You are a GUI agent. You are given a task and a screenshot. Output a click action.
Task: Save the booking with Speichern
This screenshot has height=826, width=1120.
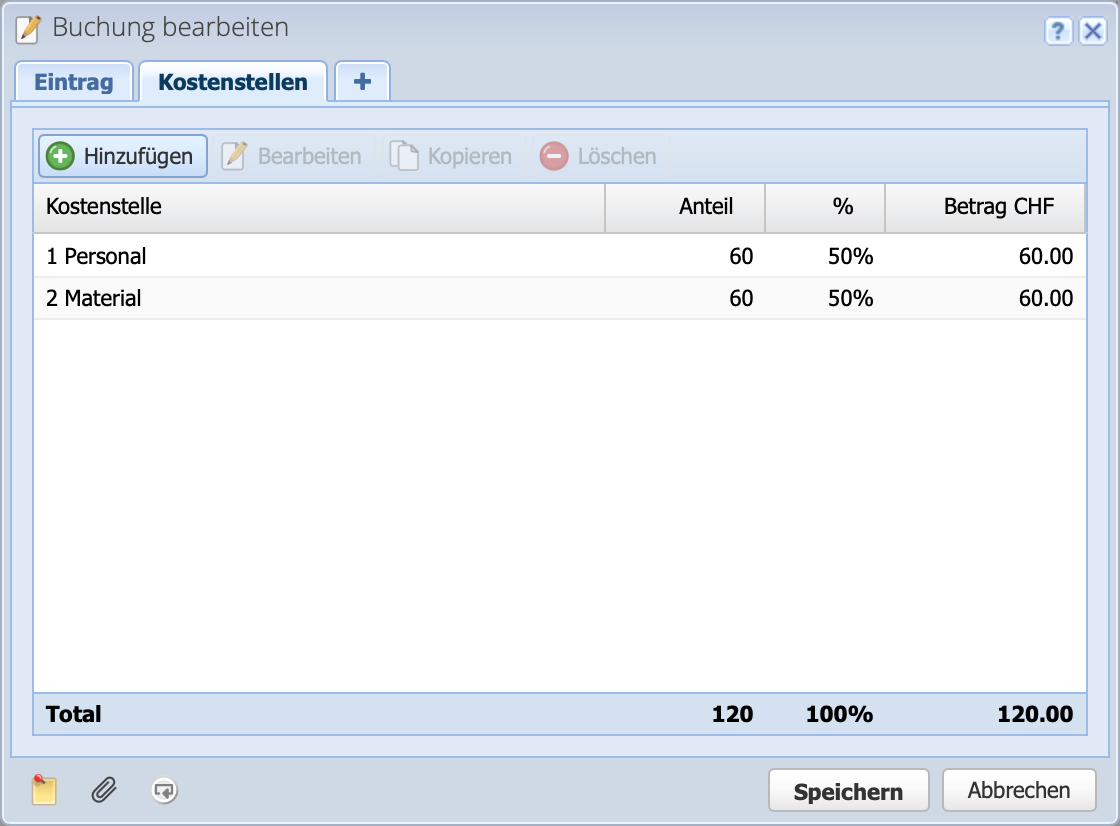tap(848, 789)
